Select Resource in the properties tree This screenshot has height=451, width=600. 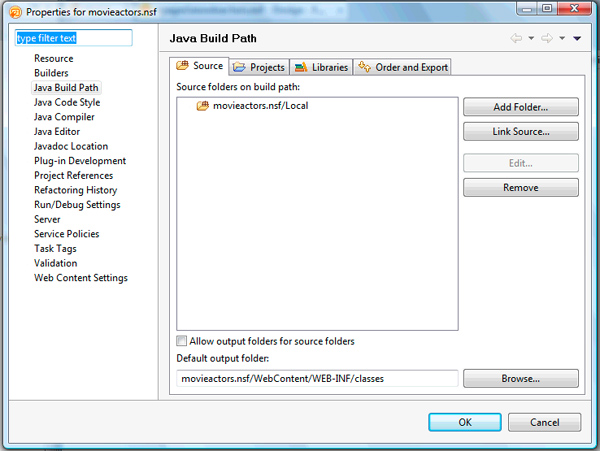[x=54, y=59]
